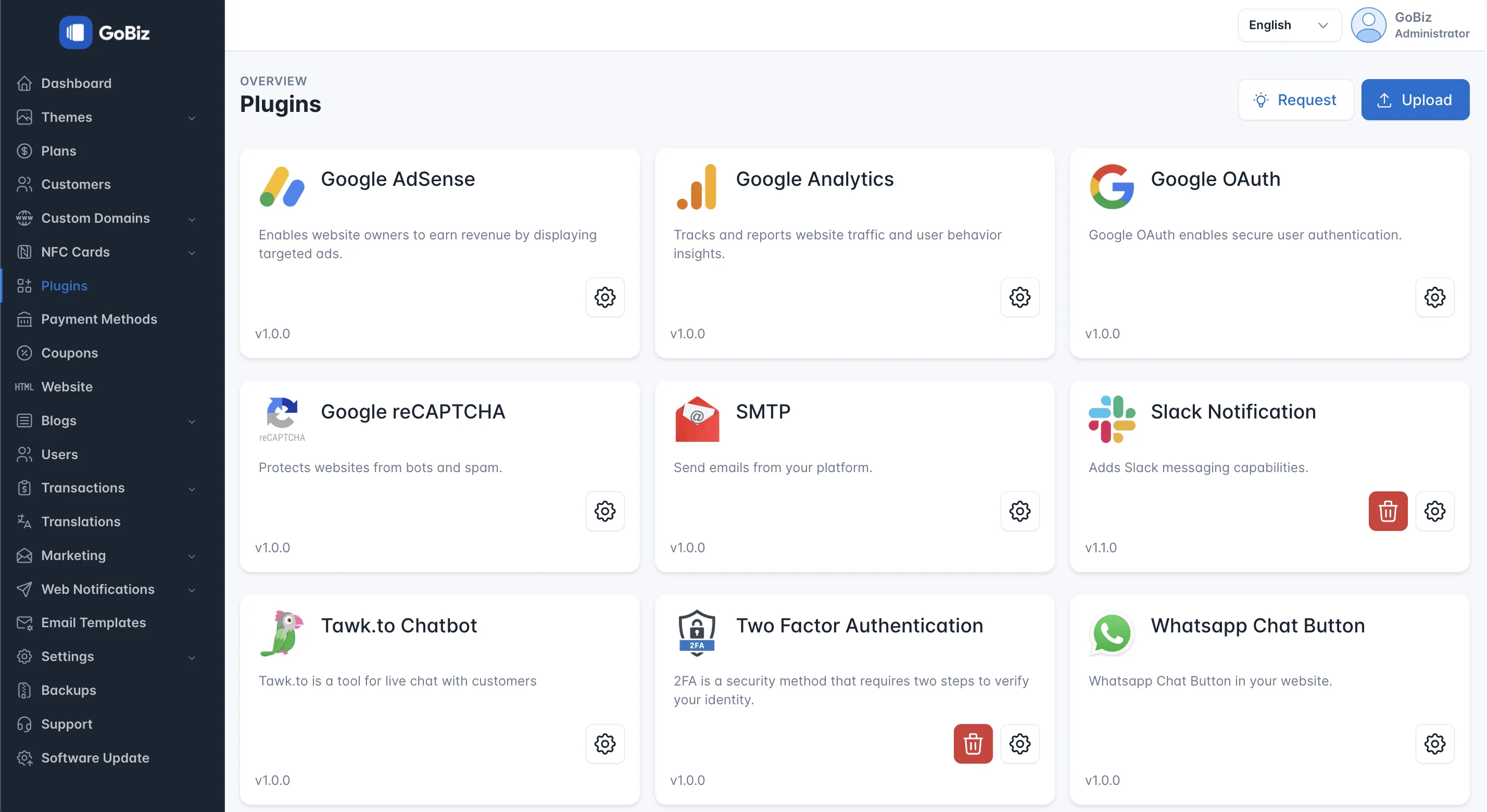
Task: Open SMTP plugin settings gear
Action: (1019, 511)
